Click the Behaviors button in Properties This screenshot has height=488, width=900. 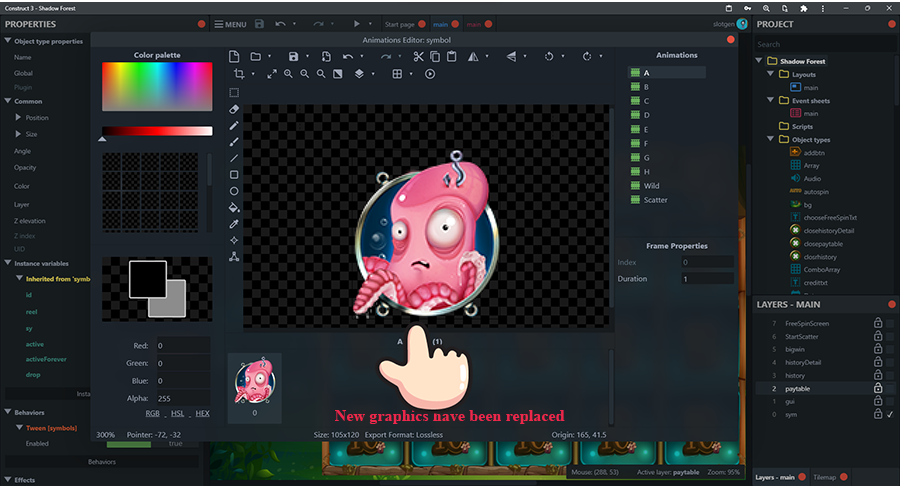coord(102,462)
